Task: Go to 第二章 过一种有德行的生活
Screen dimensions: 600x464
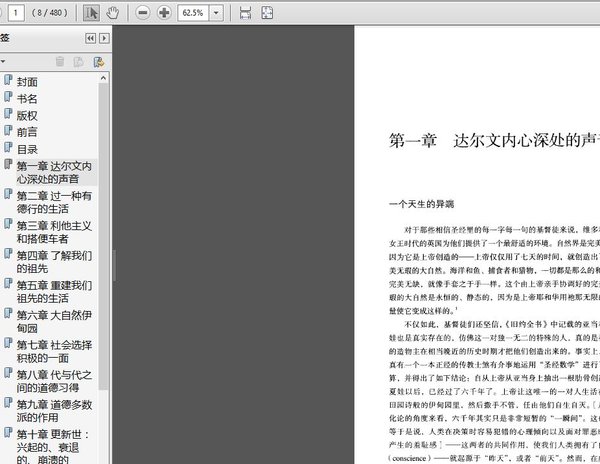Action: point(54,202)
